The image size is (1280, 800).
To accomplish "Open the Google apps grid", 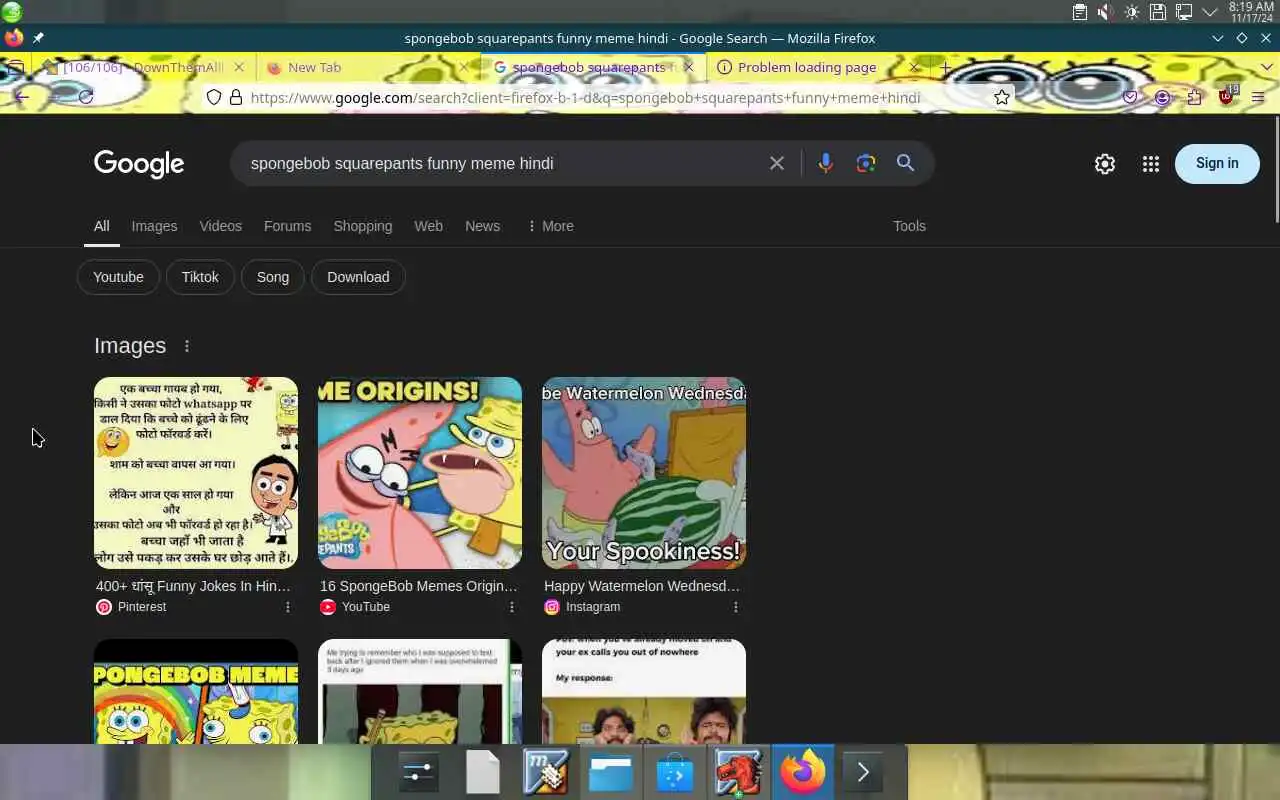I will point(1150,164).
